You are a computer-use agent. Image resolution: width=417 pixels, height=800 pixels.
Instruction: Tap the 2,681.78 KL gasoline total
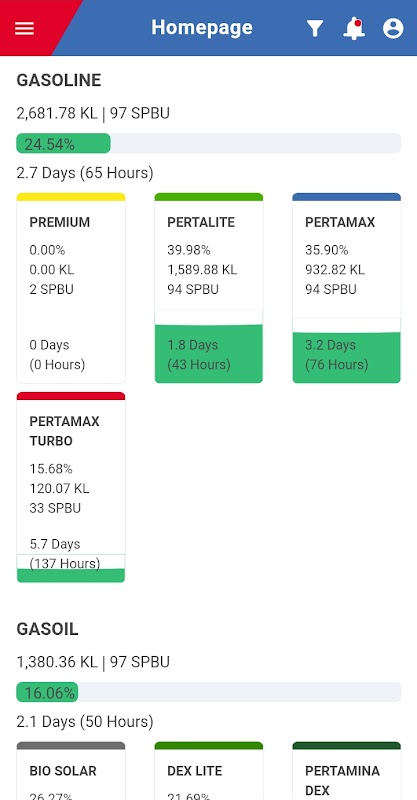point(57,113)
